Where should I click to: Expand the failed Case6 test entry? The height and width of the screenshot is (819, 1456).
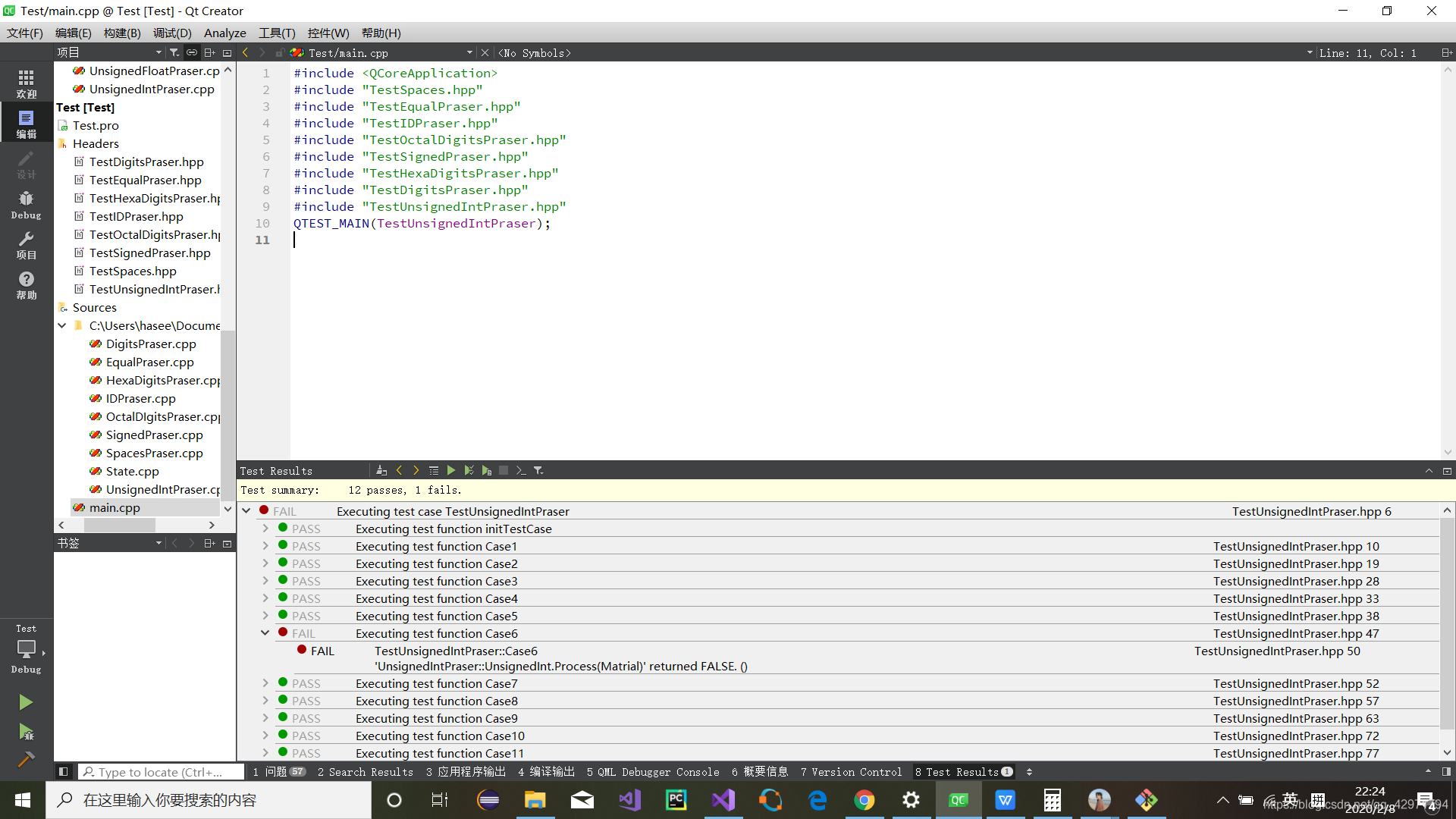click(265, 633)
